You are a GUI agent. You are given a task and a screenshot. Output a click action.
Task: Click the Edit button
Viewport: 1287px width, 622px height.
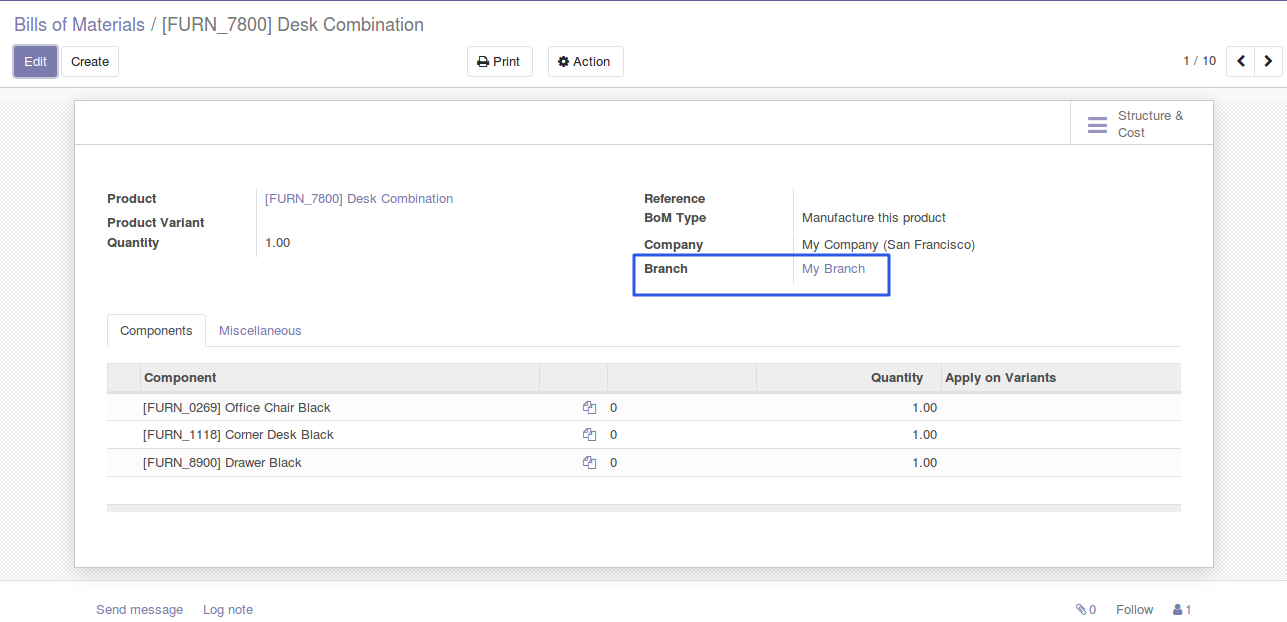tap(35, 62)
